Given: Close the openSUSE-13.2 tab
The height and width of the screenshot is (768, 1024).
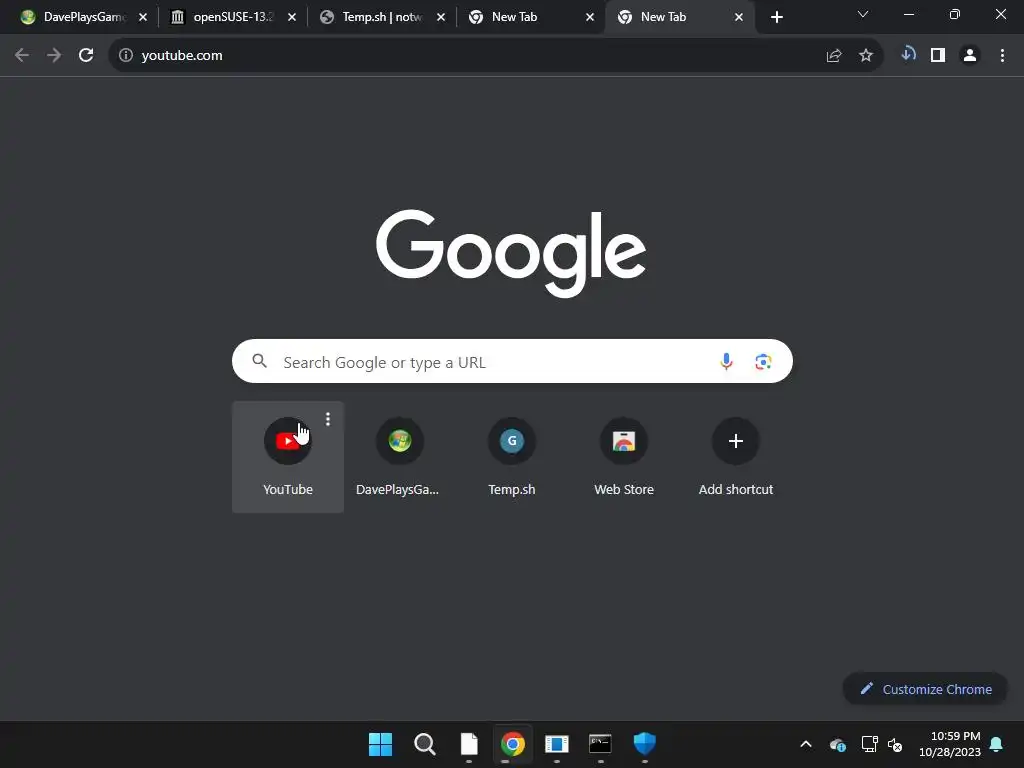Looking at the screenshot, I should pyautogui.click(x=292, y=17).
